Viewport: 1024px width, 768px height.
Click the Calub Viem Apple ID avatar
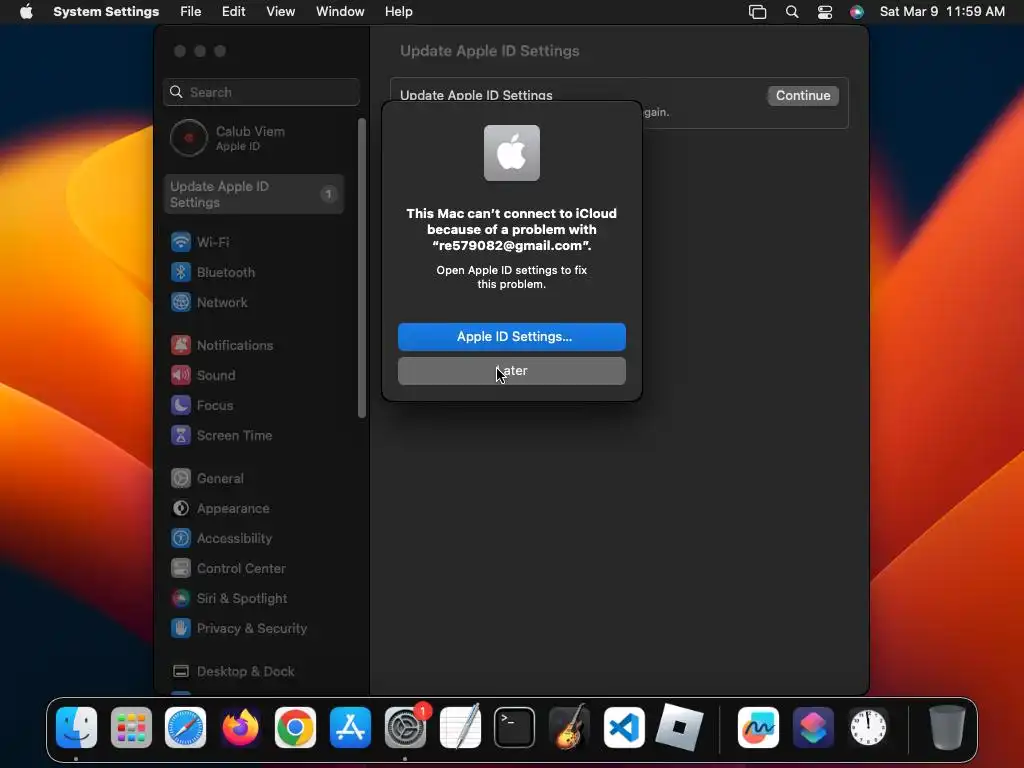tap(189, 138)
